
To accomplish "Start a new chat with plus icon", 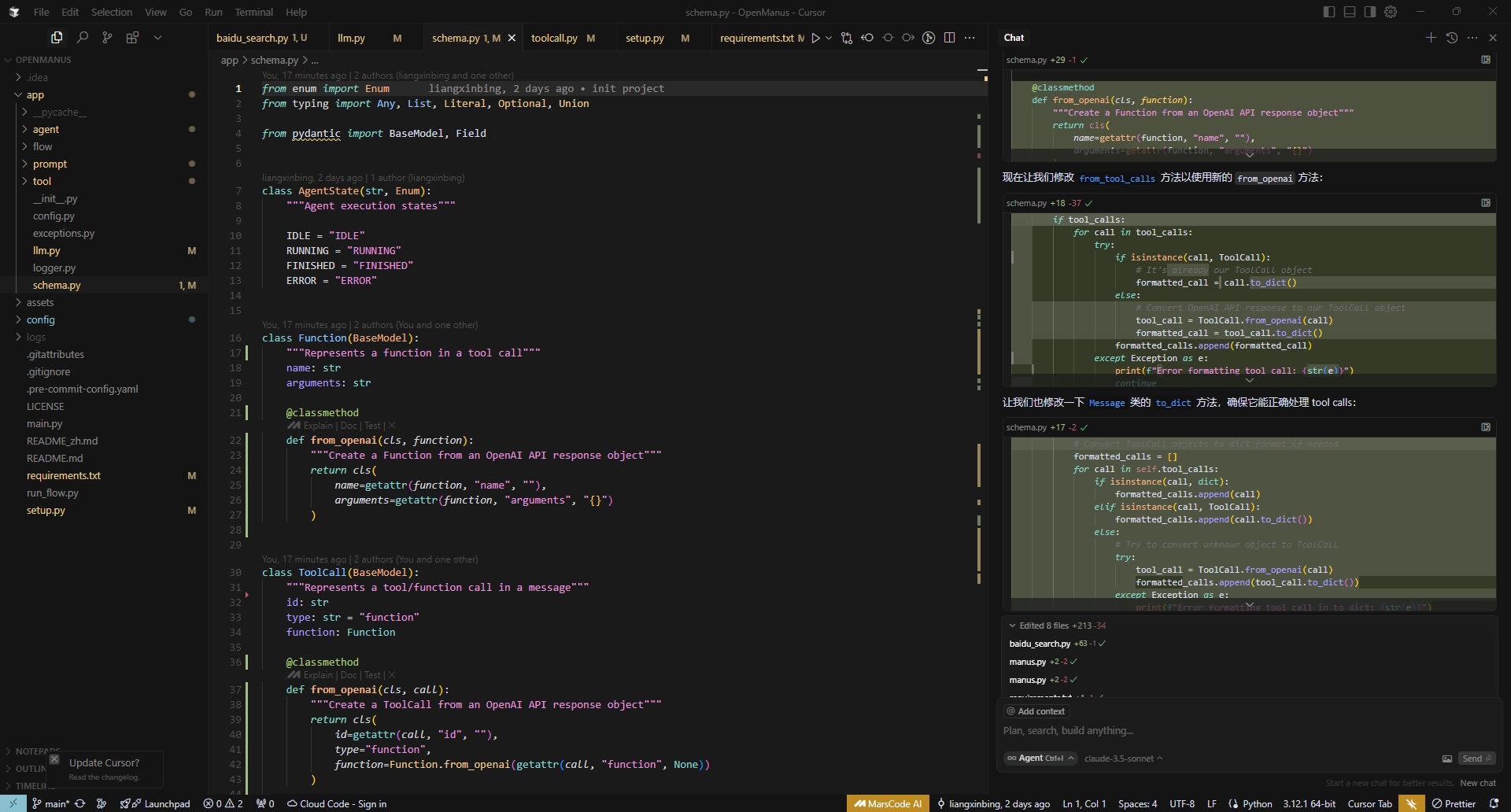I will [1431, 38].
